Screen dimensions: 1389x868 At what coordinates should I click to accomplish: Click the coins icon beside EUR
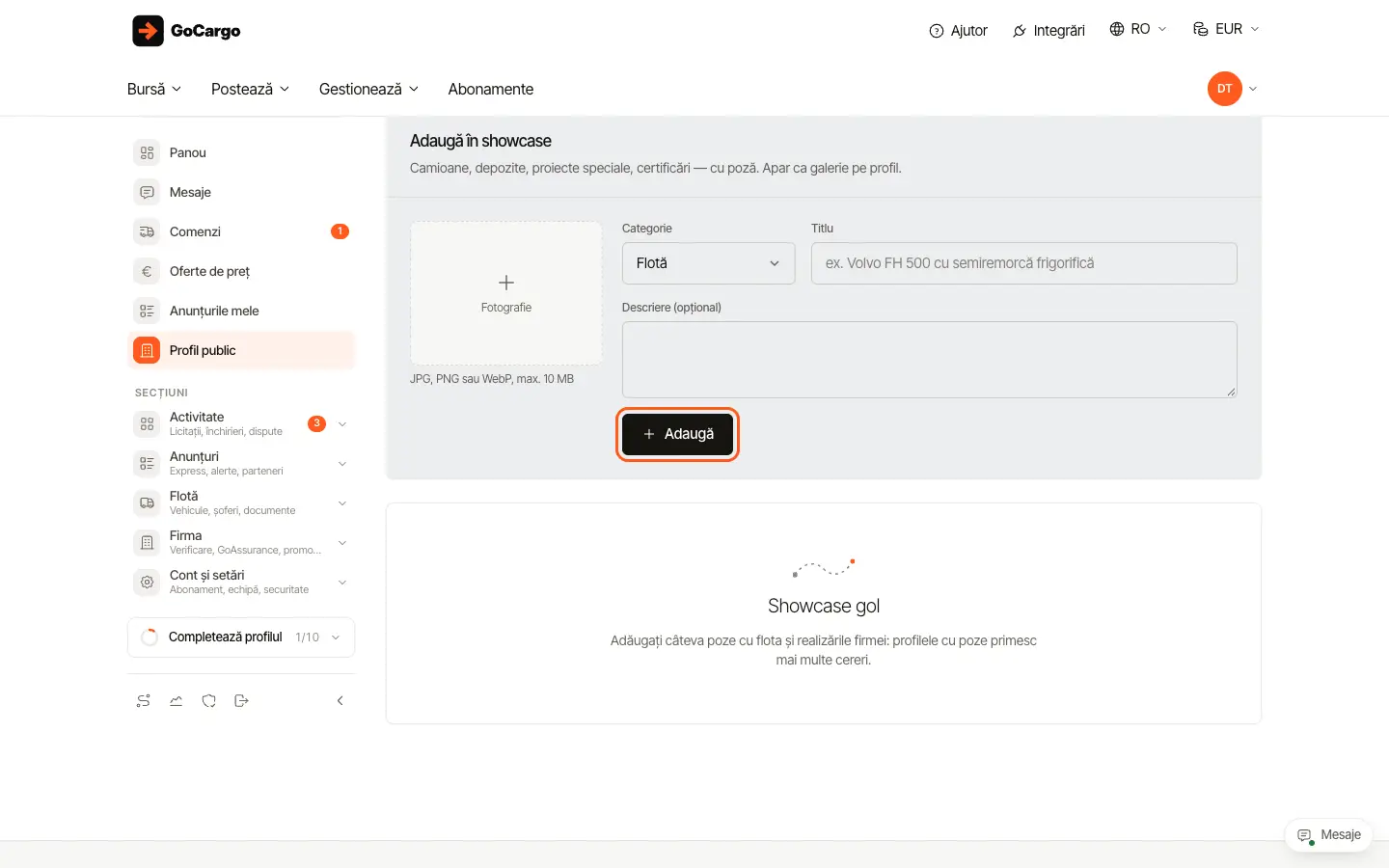pyautogui.click(x=1201, y=29)
